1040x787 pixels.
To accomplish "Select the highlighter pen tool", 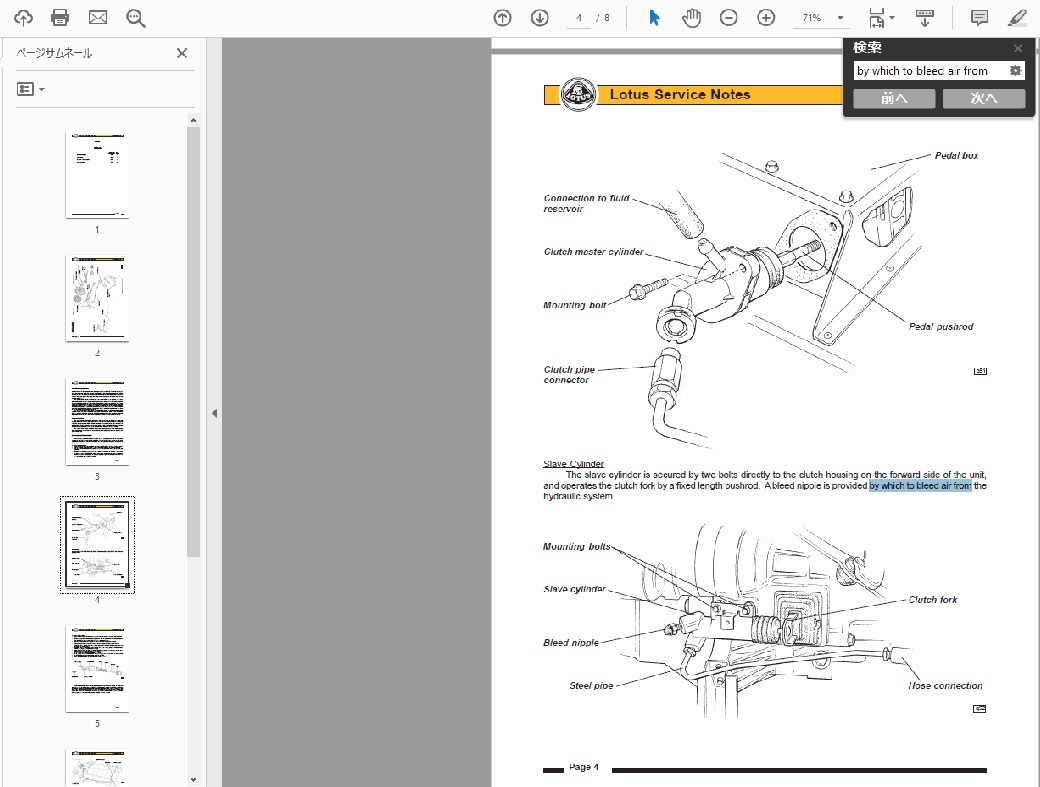I will 1017,18.
